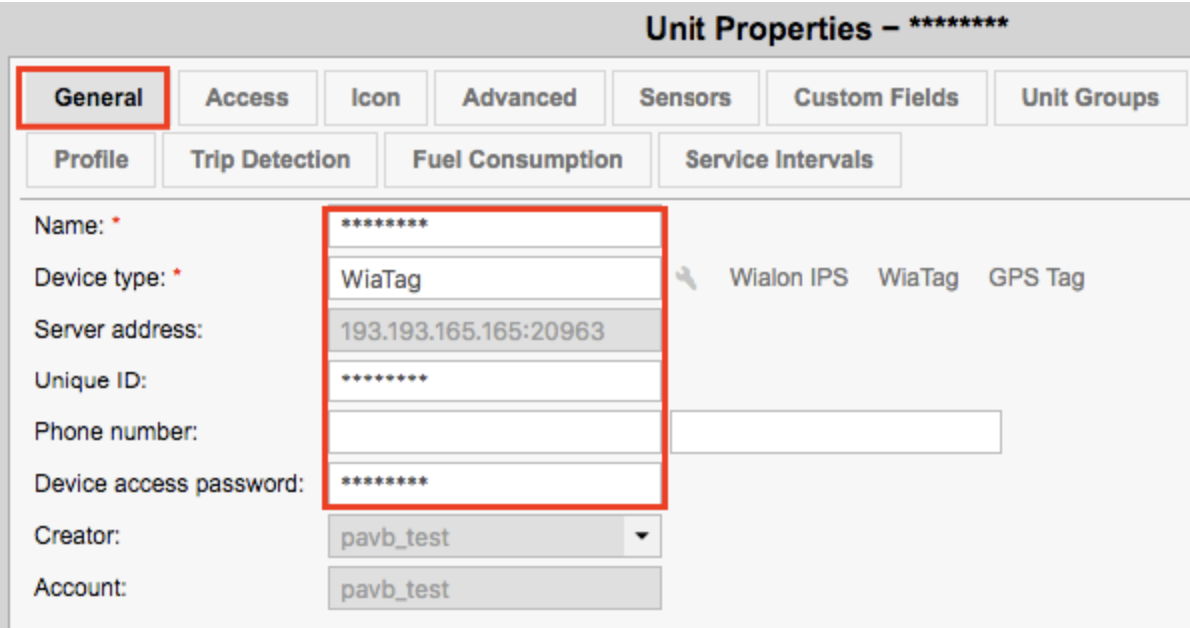1190x628 pixels.
Task: Select the Trip Detection tab
Action: [270, 159]
